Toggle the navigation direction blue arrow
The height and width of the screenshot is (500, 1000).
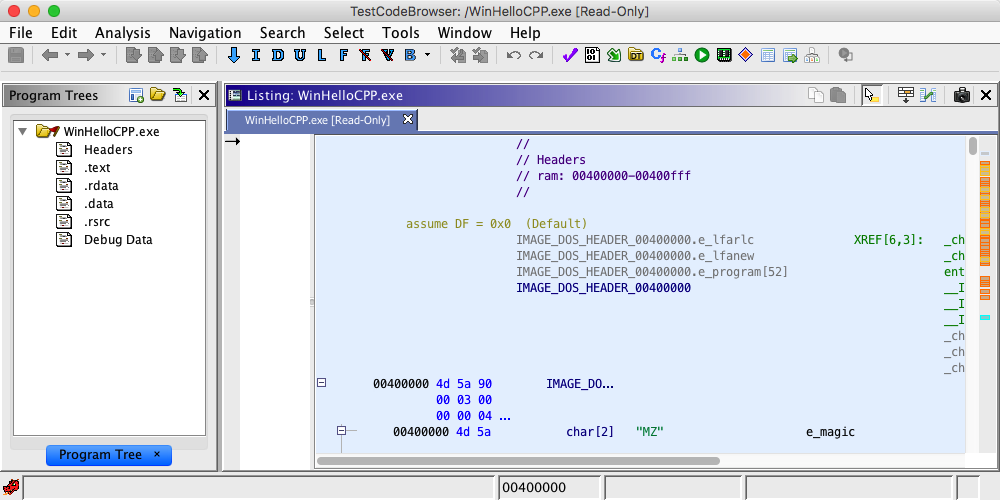pos(234,55)
